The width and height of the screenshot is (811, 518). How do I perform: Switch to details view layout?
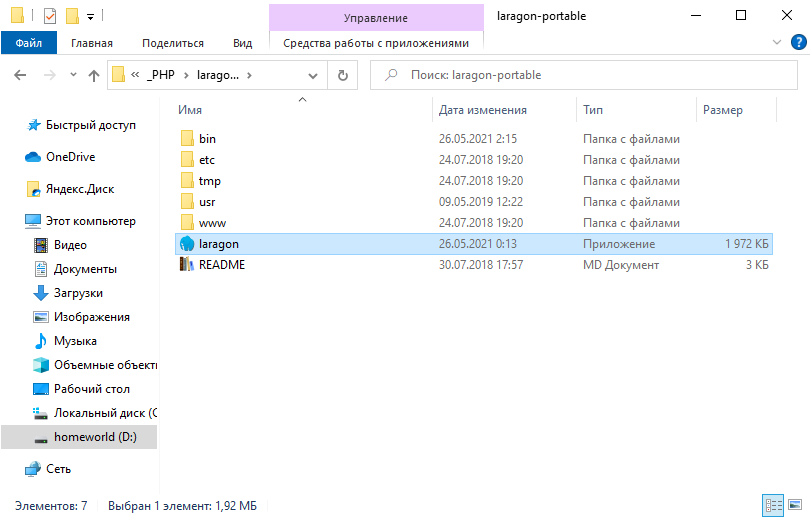tap(772, 503)
